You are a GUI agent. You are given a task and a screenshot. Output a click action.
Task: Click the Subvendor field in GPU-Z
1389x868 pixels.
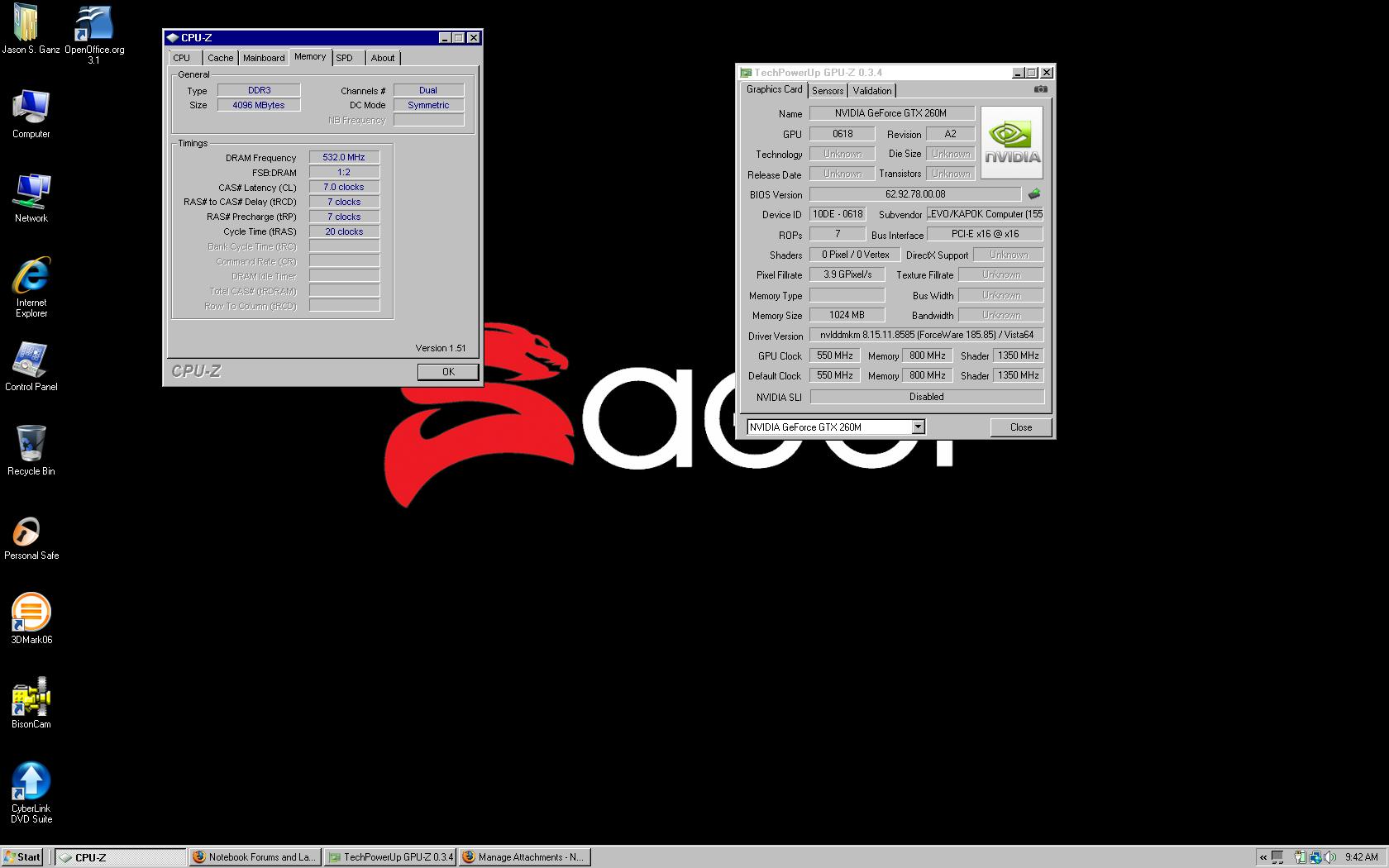point(985,214)
